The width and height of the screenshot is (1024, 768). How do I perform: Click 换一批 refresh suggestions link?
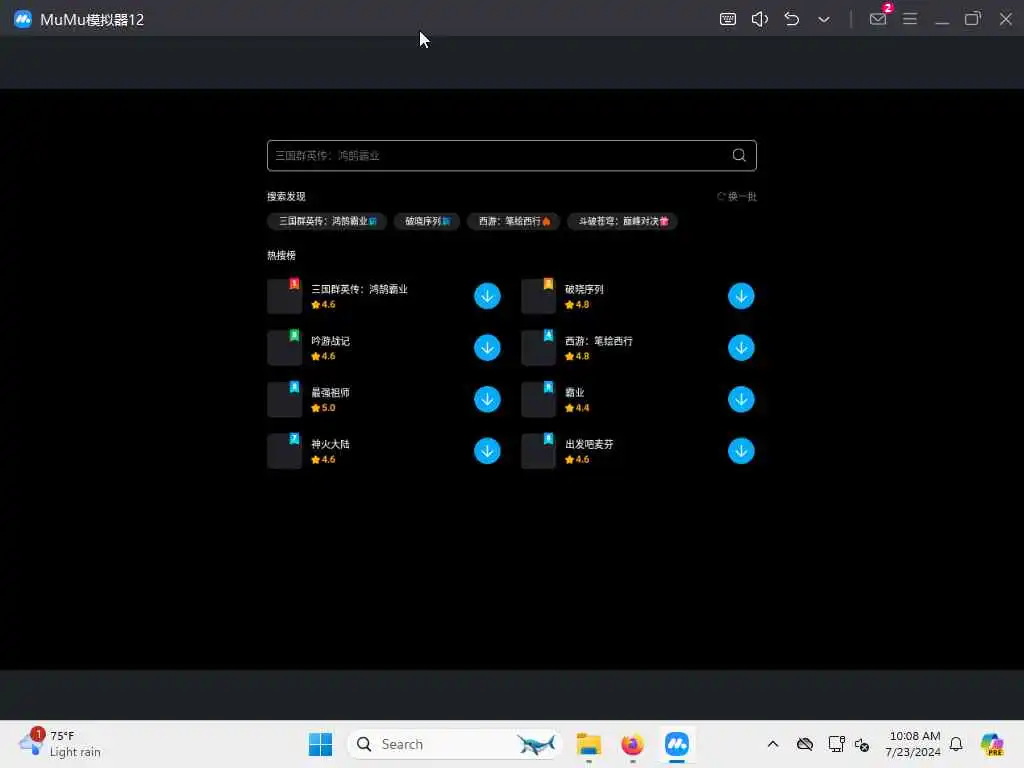coord(737,197)
